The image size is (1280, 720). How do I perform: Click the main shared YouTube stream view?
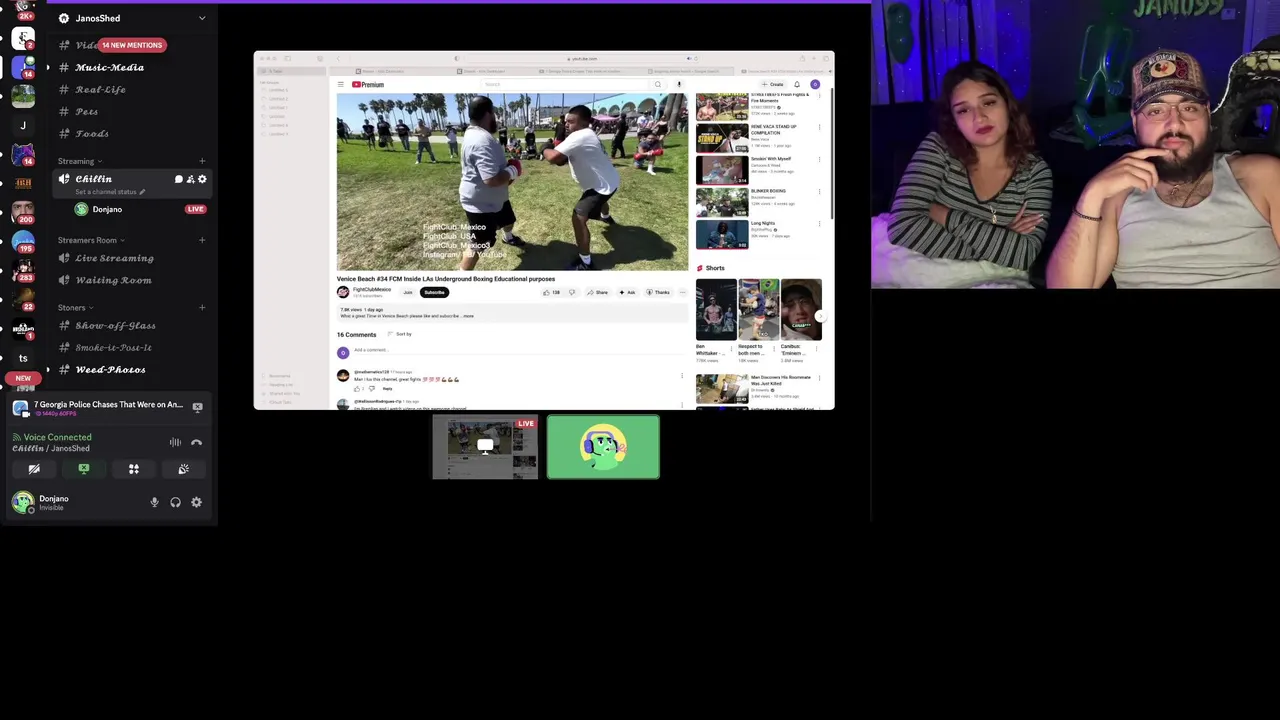(544, 230)
